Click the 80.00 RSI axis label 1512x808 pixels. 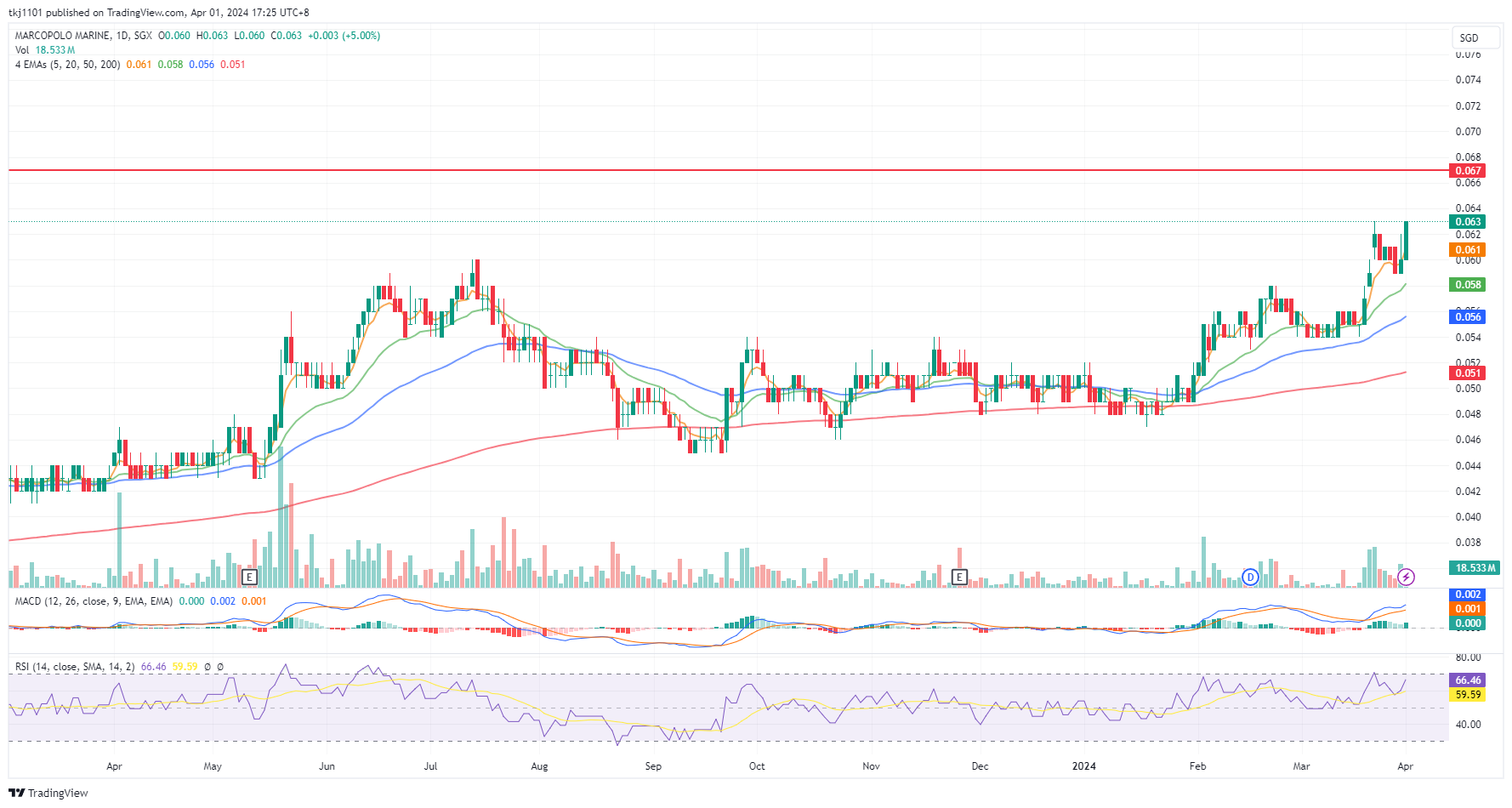[1468, 657]
